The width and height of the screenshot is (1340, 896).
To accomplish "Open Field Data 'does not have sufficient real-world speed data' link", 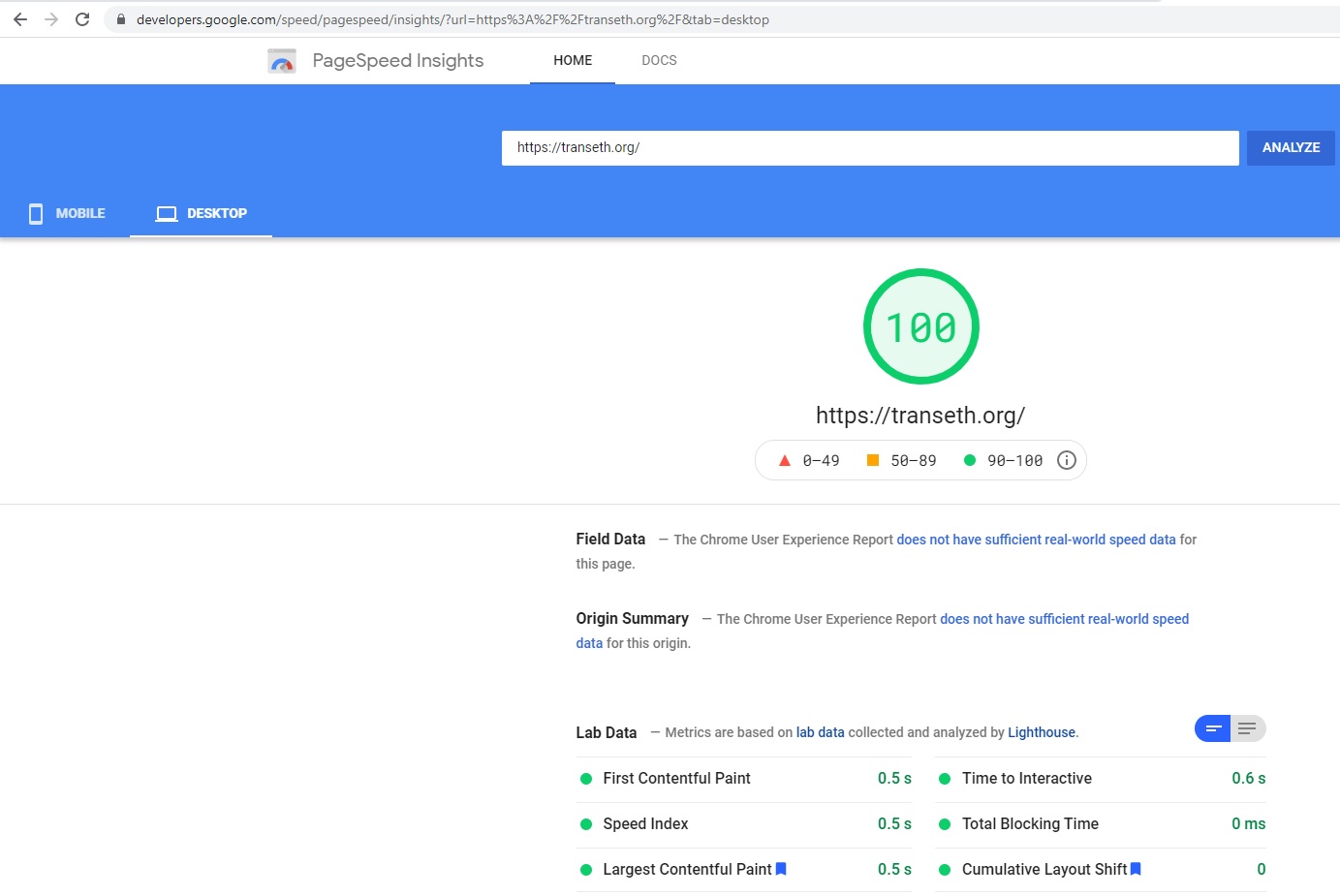I will 1036,540.
